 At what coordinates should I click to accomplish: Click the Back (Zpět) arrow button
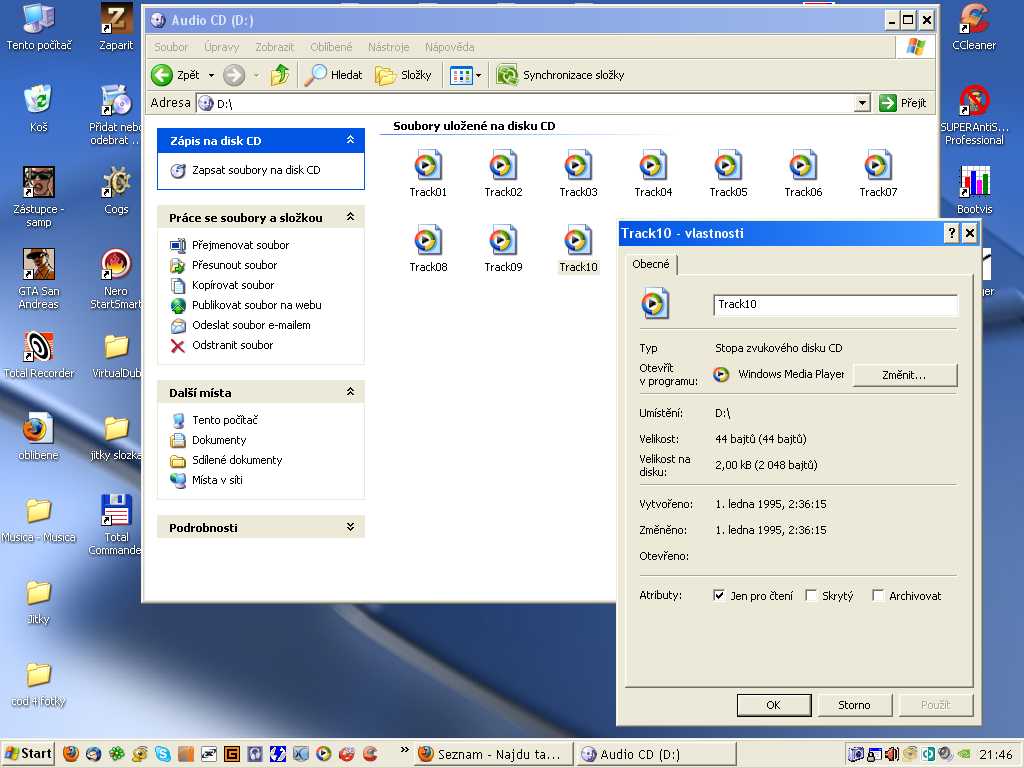click(x=162, y=75)
